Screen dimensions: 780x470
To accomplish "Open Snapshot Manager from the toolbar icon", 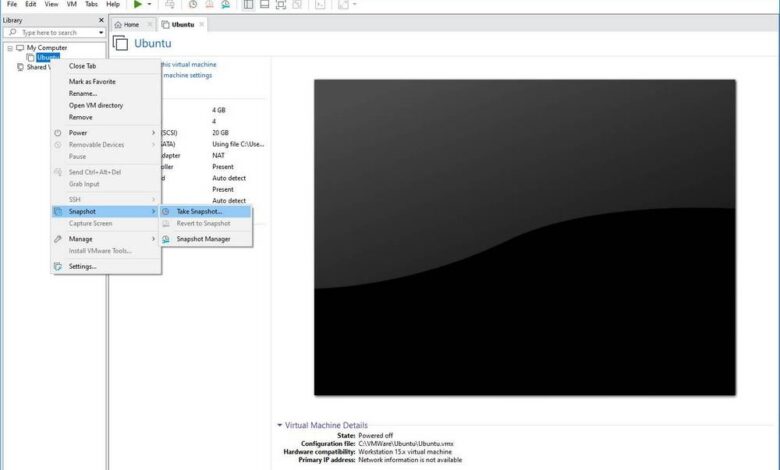I will [x=226, y=4].
